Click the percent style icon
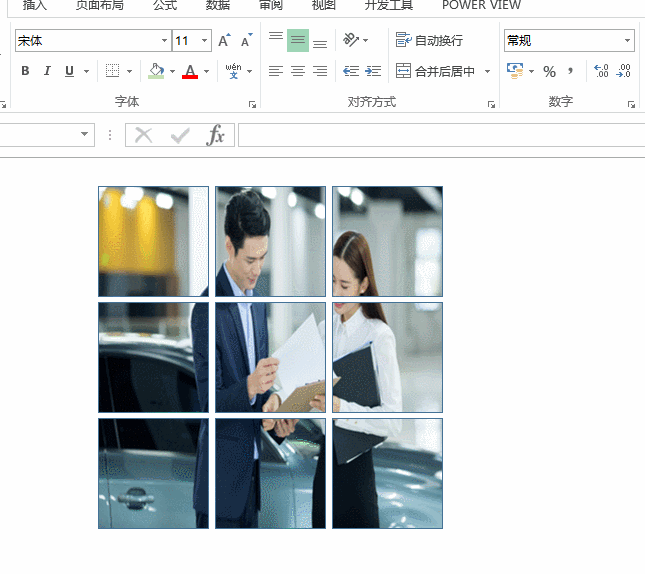This screenshot has width=645, height=574. [x=549, y=71]
